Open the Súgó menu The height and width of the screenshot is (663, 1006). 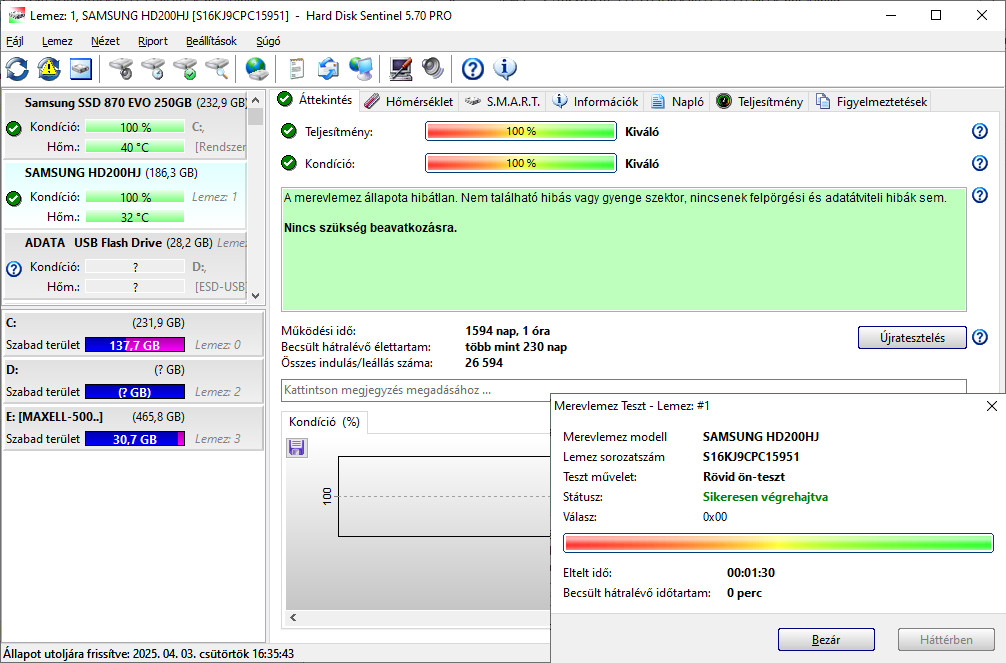(268, 41)
